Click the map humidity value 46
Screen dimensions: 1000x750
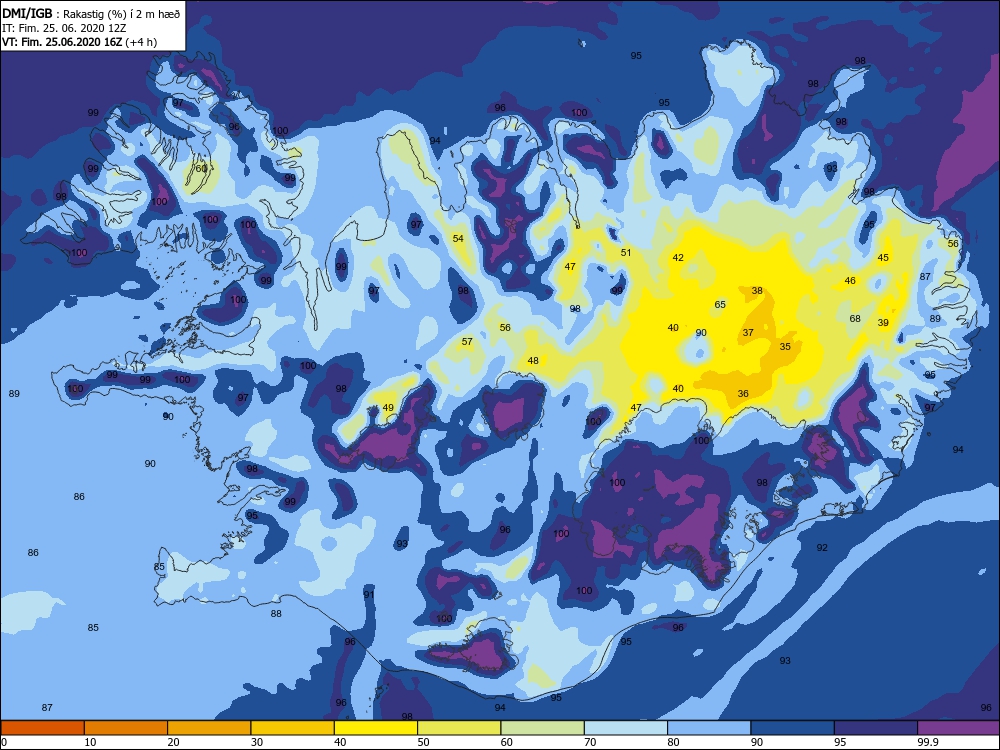point(850,280)
